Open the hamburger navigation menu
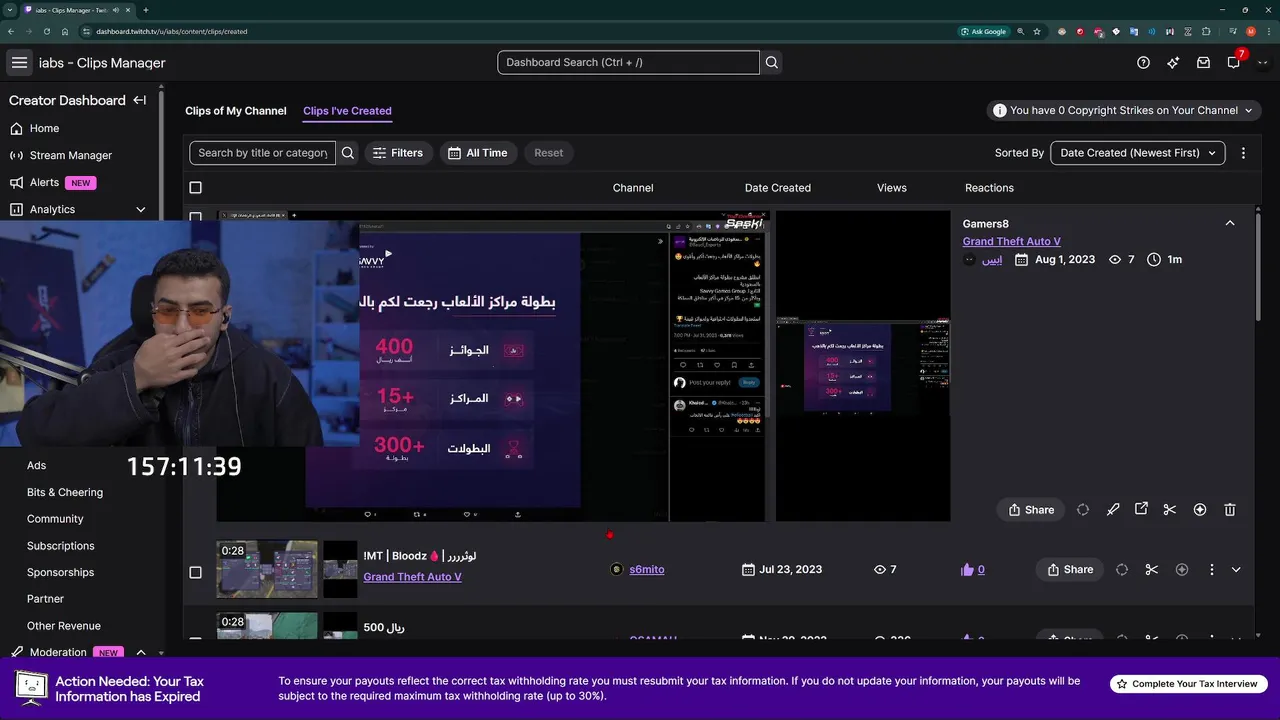Viewport: 1280px width, 720px height. (x=19, y=62)
